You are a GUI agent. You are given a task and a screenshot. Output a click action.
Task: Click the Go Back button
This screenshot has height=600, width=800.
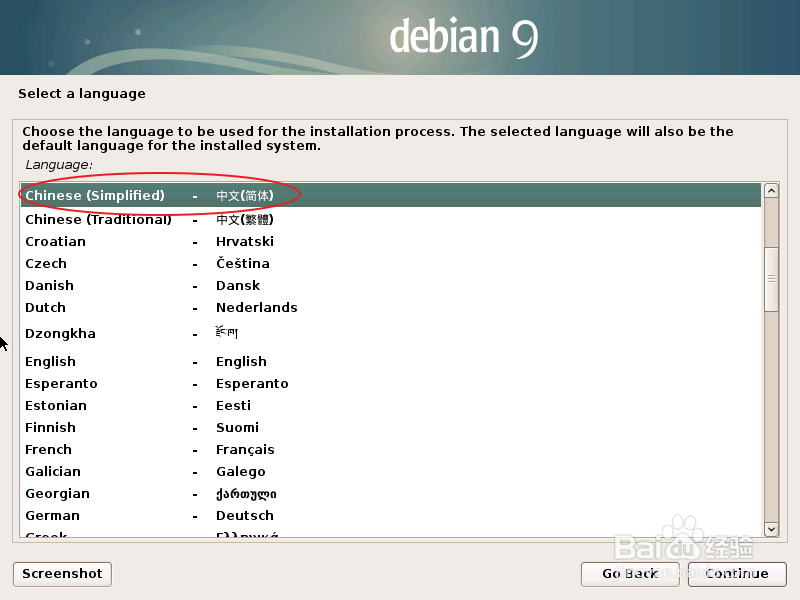tap(630, 574)
